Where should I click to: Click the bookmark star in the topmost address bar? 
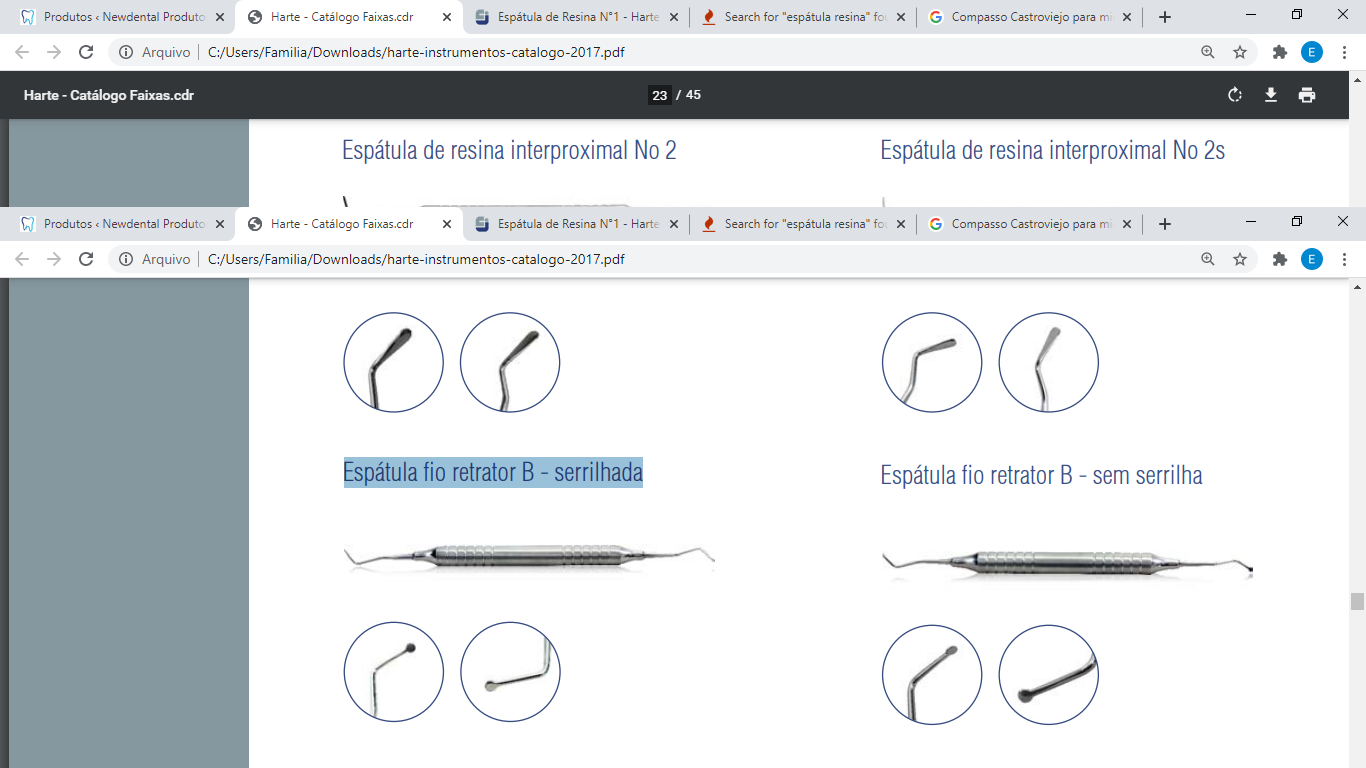pos(1240,52)
